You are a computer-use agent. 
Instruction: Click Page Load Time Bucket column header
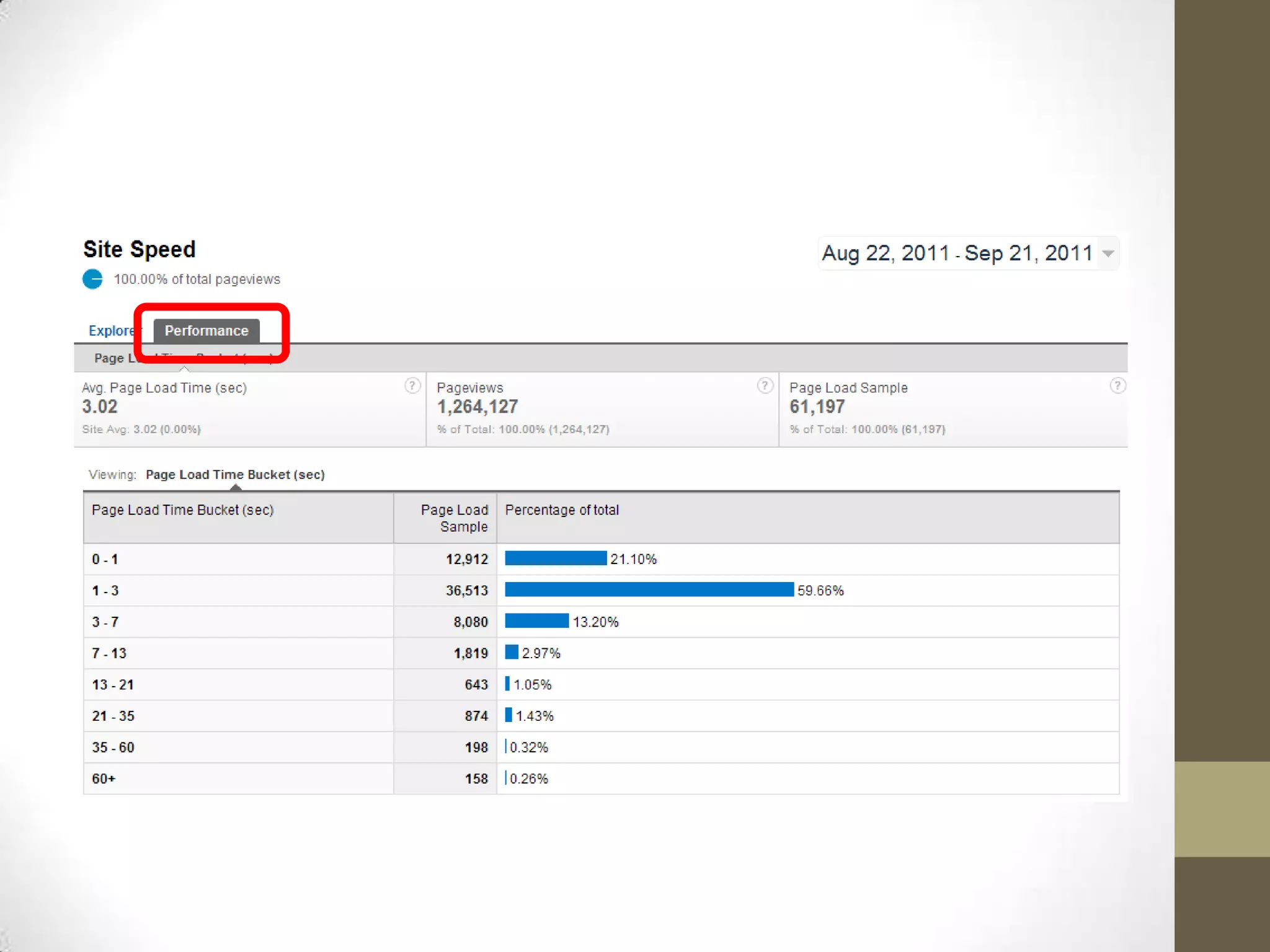click(x=182, y=510)
